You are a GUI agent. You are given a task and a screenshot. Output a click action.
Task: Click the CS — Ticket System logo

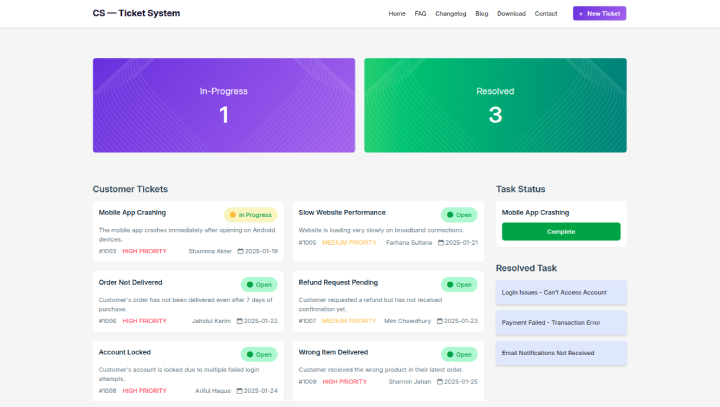click(136, 14)
